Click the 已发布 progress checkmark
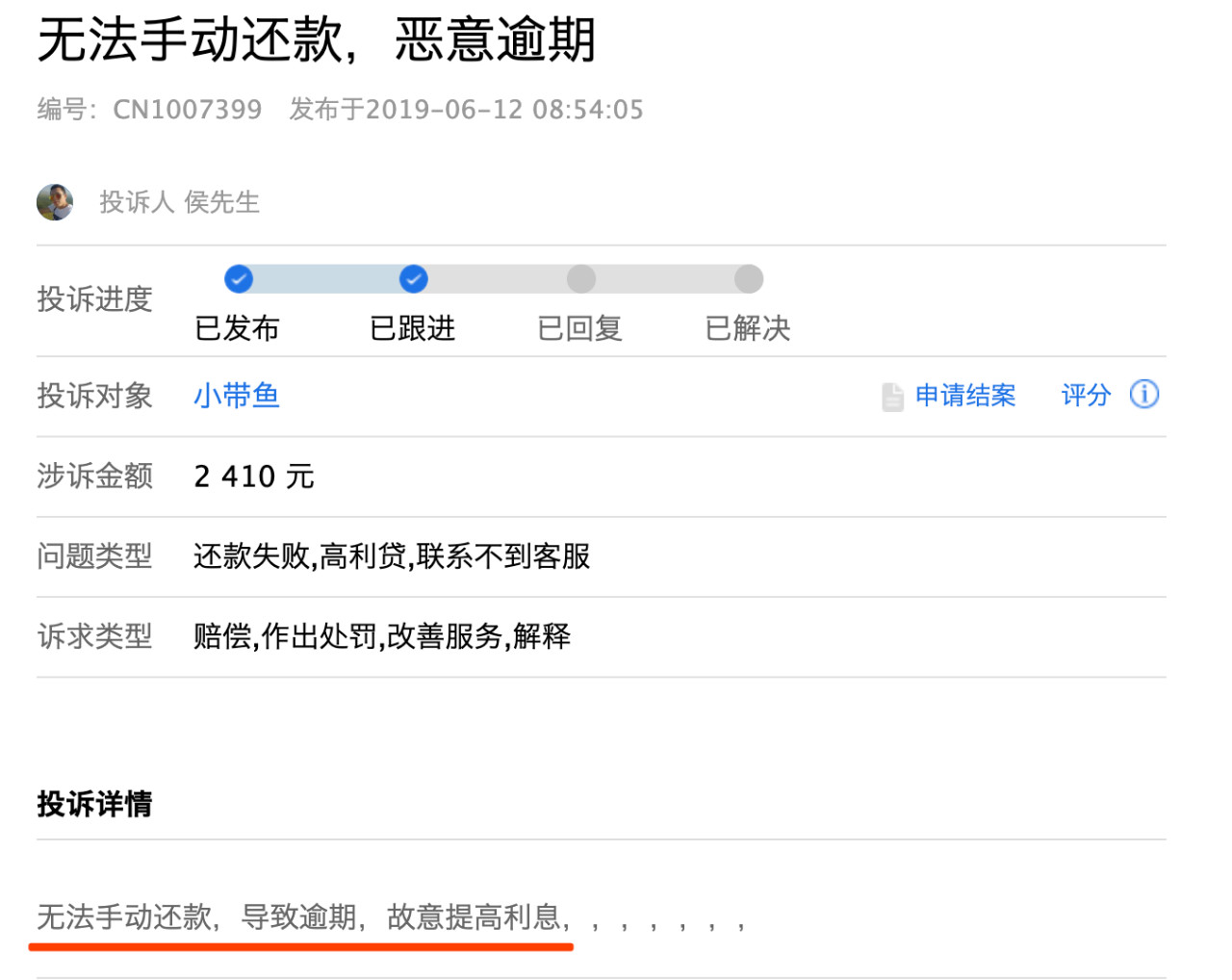This screenshot has height=980, width=1232. click(x=239, y=279)
